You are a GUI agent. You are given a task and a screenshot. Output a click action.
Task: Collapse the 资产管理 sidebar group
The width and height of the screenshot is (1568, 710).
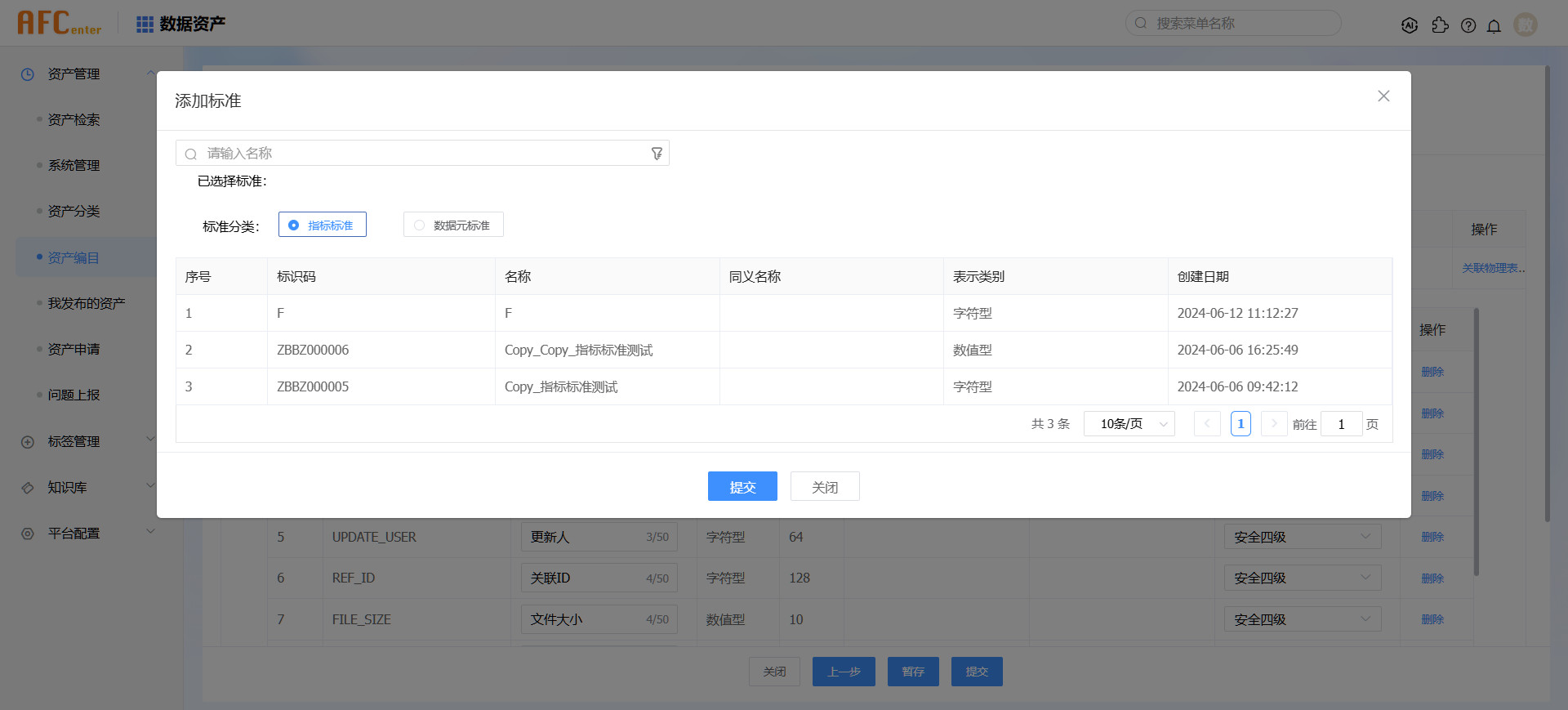pyautogui.click(x=150, y=74)
